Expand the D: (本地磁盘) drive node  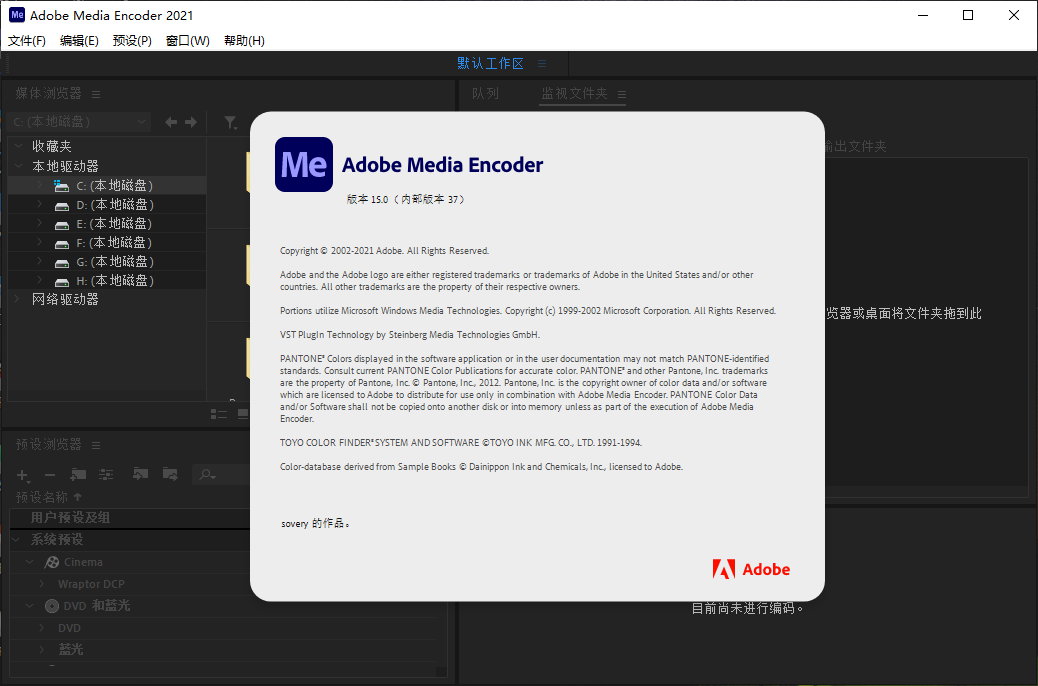[x=39, y=205]
